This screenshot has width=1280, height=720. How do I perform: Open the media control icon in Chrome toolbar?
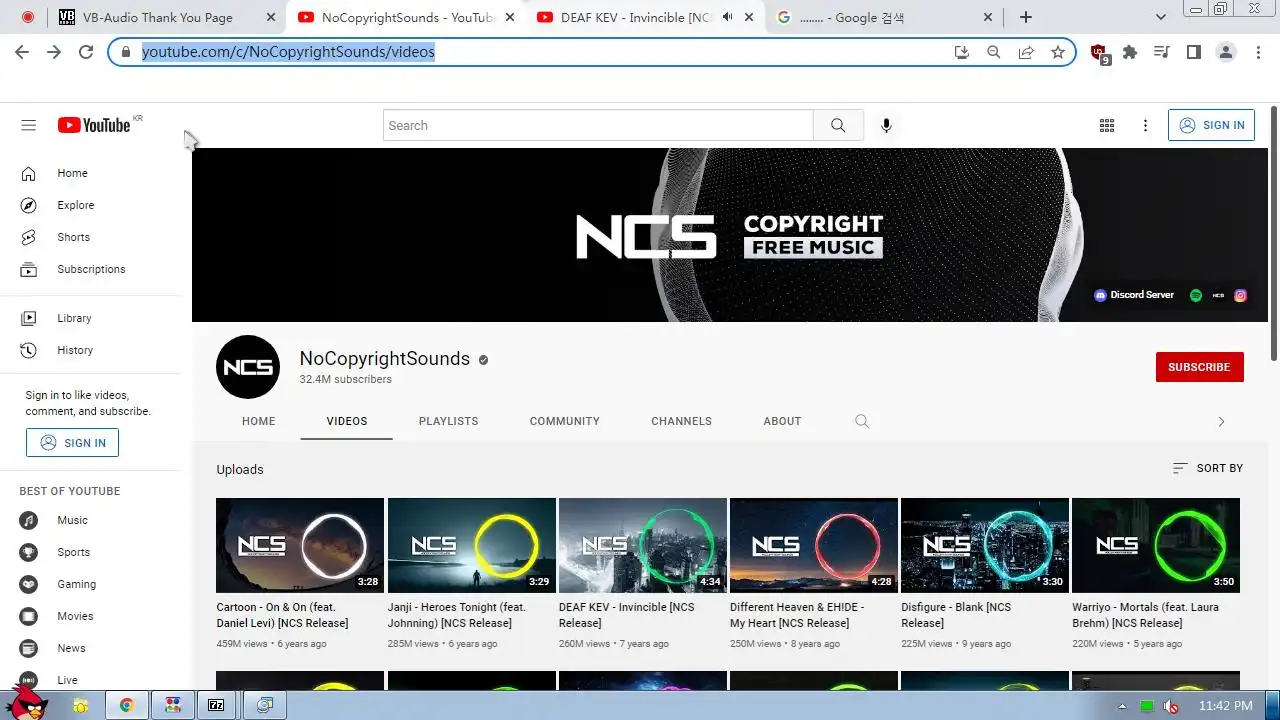coord(1162,52)
